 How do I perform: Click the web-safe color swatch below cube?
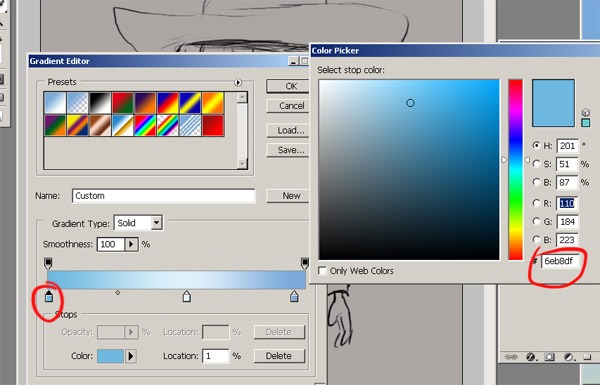click(585, 123)
